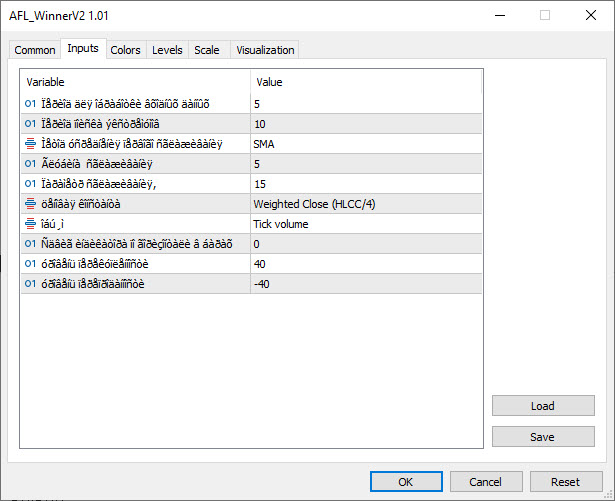Open the Weighted Close (HLCC/4) price dropdown
This screenshot has width=615, height=501.
pos(366,204)
